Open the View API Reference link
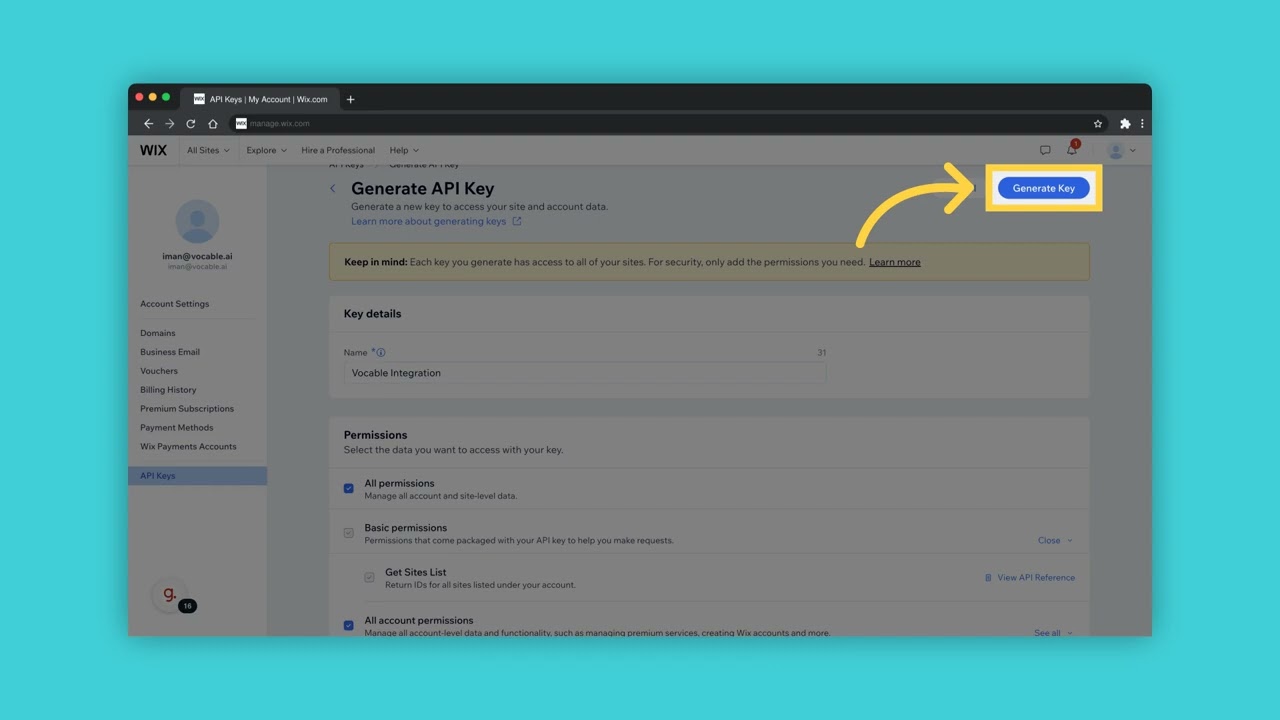This screenshot has height=720, width=1280. tap(1029, 578)
